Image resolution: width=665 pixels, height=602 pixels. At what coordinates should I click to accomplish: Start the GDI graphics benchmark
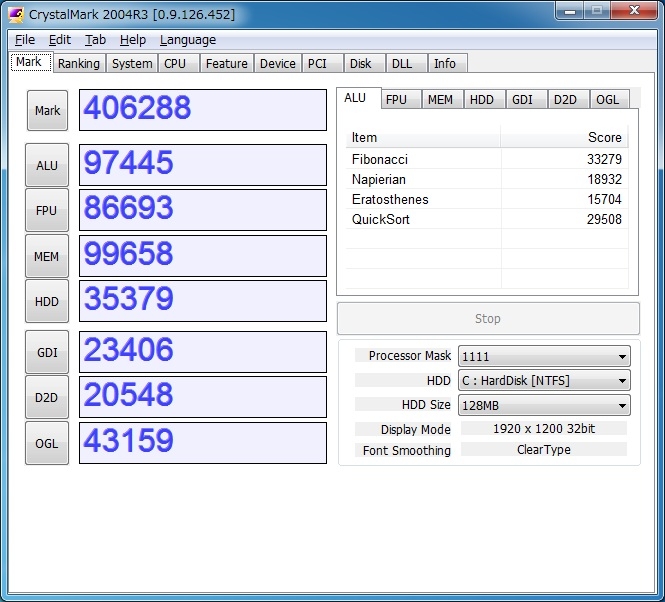click(47, 352)
